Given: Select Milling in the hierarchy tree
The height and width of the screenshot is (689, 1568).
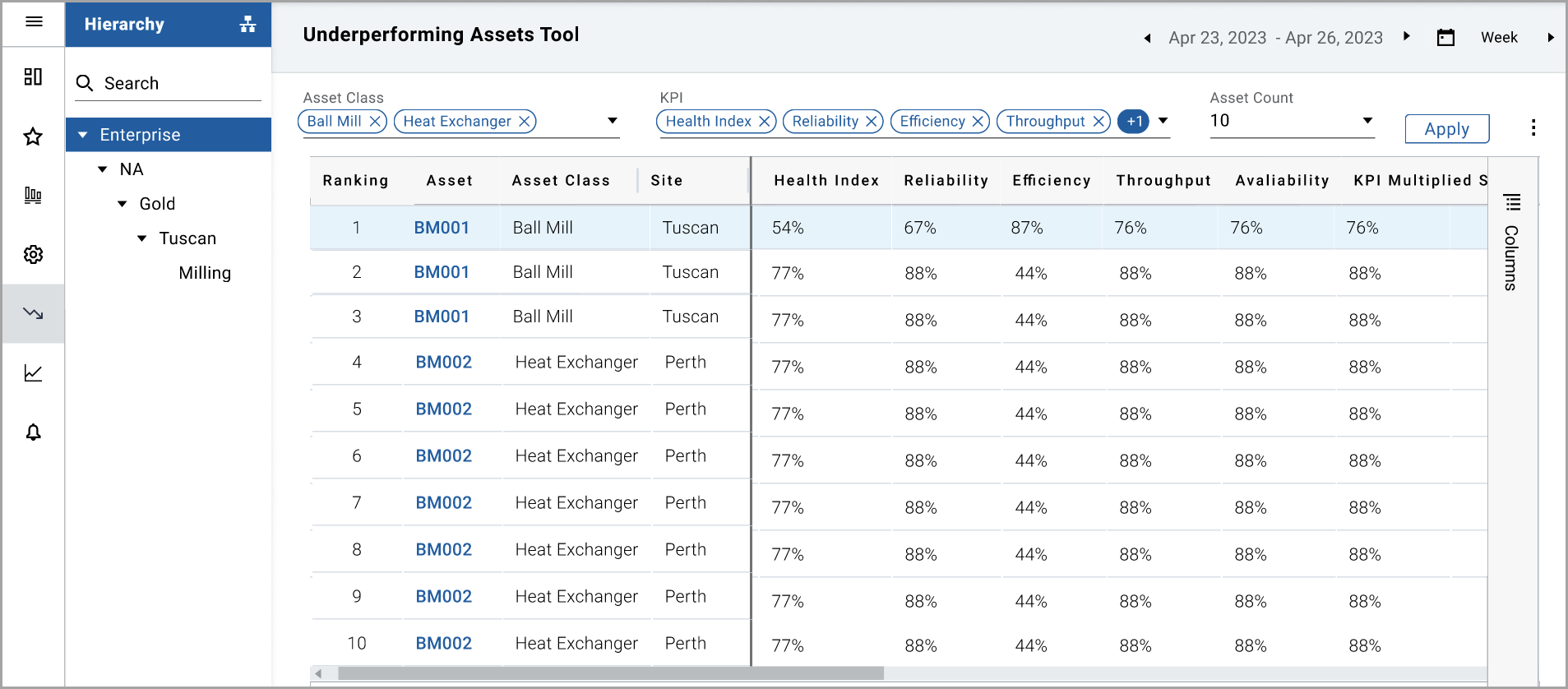Looking at the screenshot, I should [205, 273].
